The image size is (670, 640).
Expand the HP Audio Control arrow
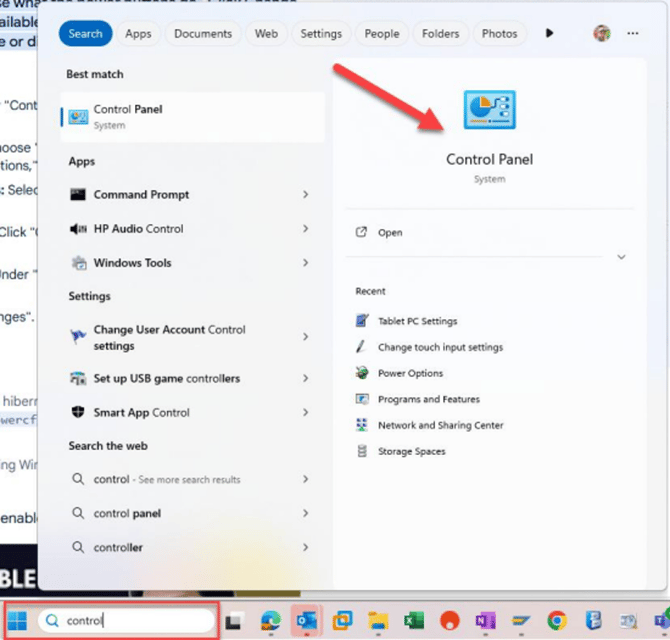[x=306, y=229]
